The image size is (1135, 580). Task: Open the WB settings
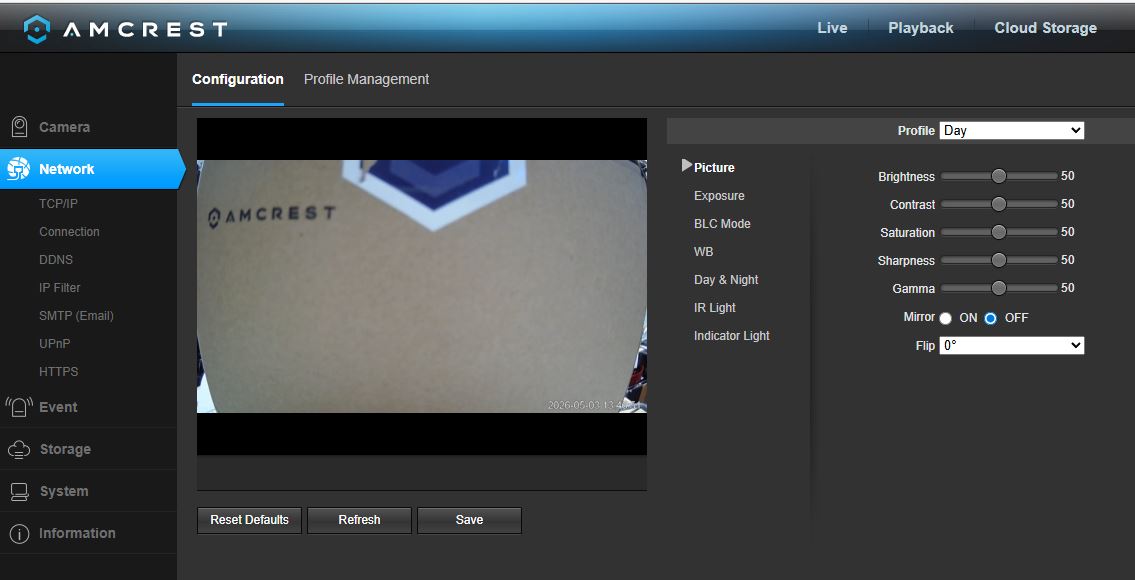coord(703,252)
